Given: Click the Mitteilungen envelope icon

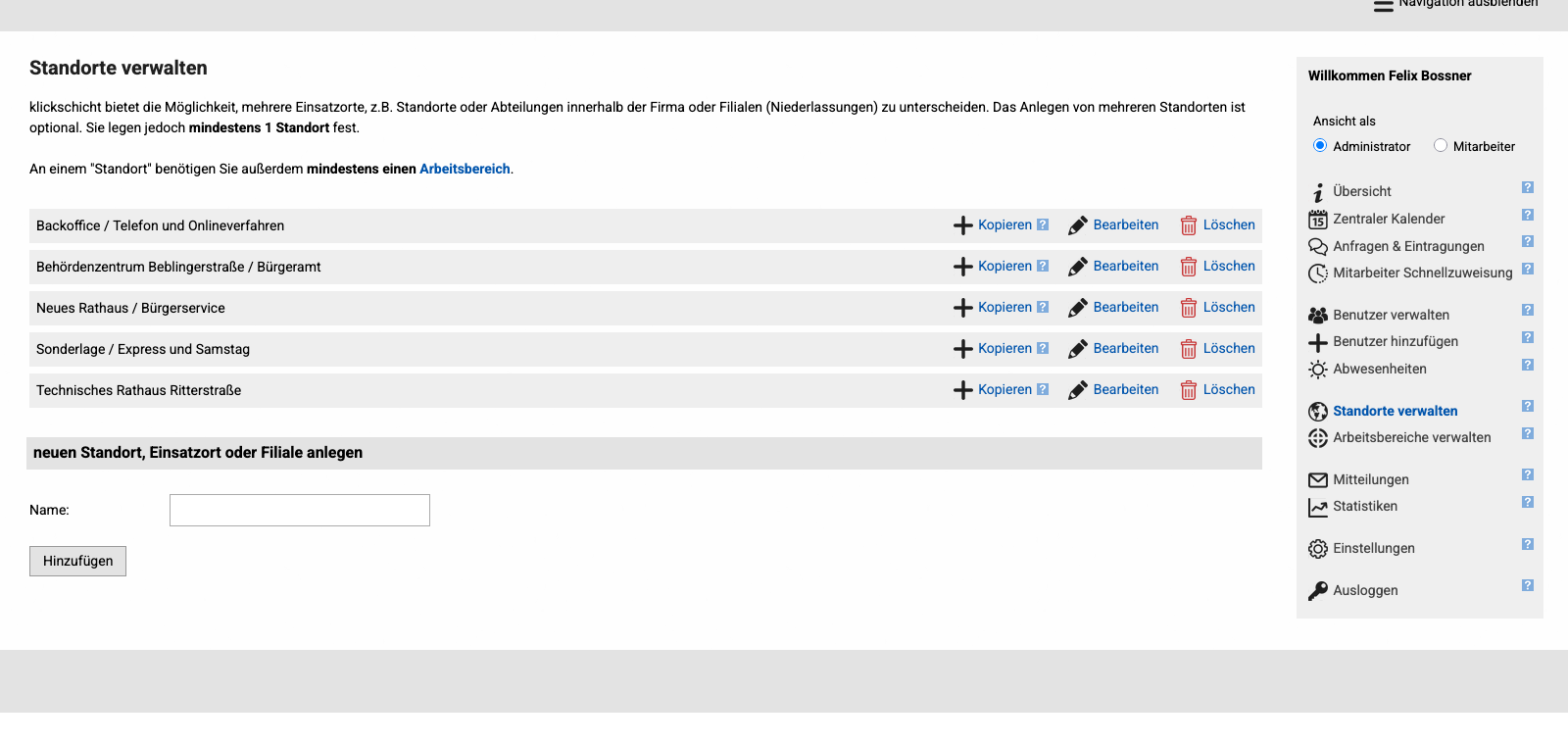Looking at the screenshot, I should 1318,480.
